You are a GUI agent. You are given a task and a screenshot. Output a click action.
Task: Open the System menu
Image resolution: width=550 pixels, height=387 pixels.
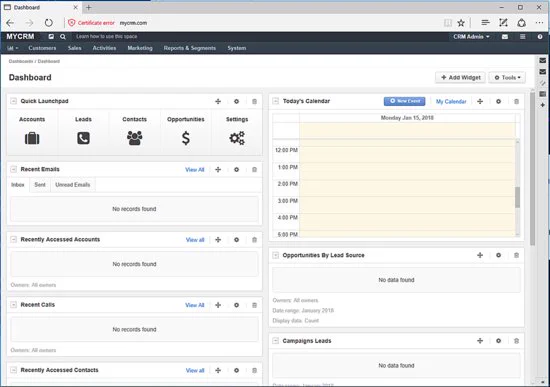236,48
